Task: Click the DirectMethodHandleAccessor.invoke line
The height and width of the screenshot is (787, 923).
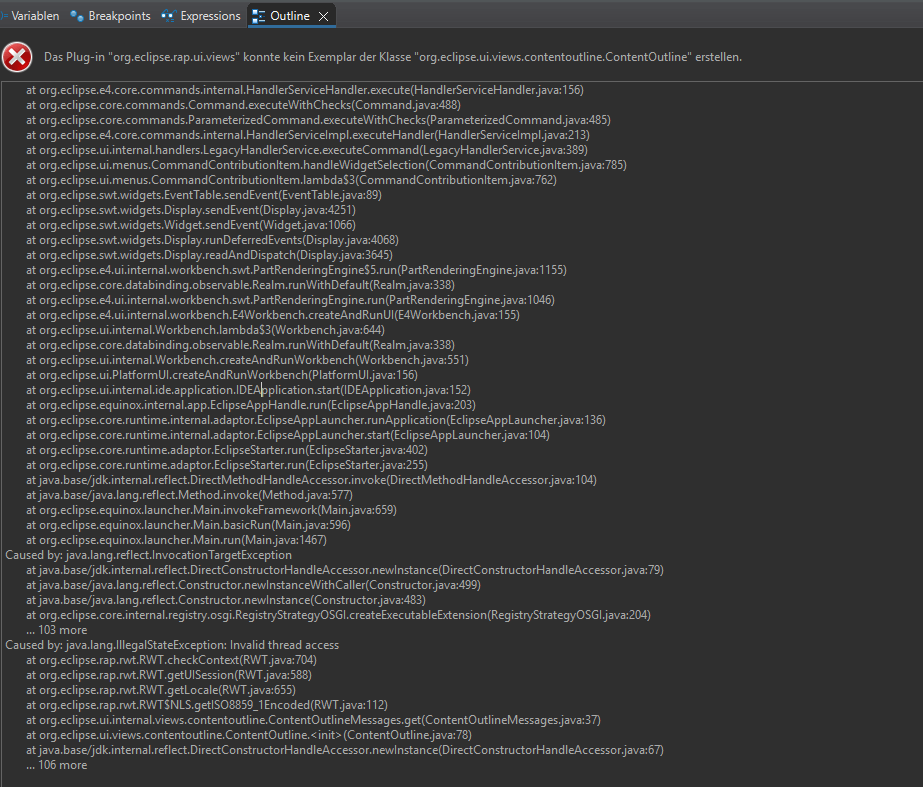Action: click(x=311, y=480)
